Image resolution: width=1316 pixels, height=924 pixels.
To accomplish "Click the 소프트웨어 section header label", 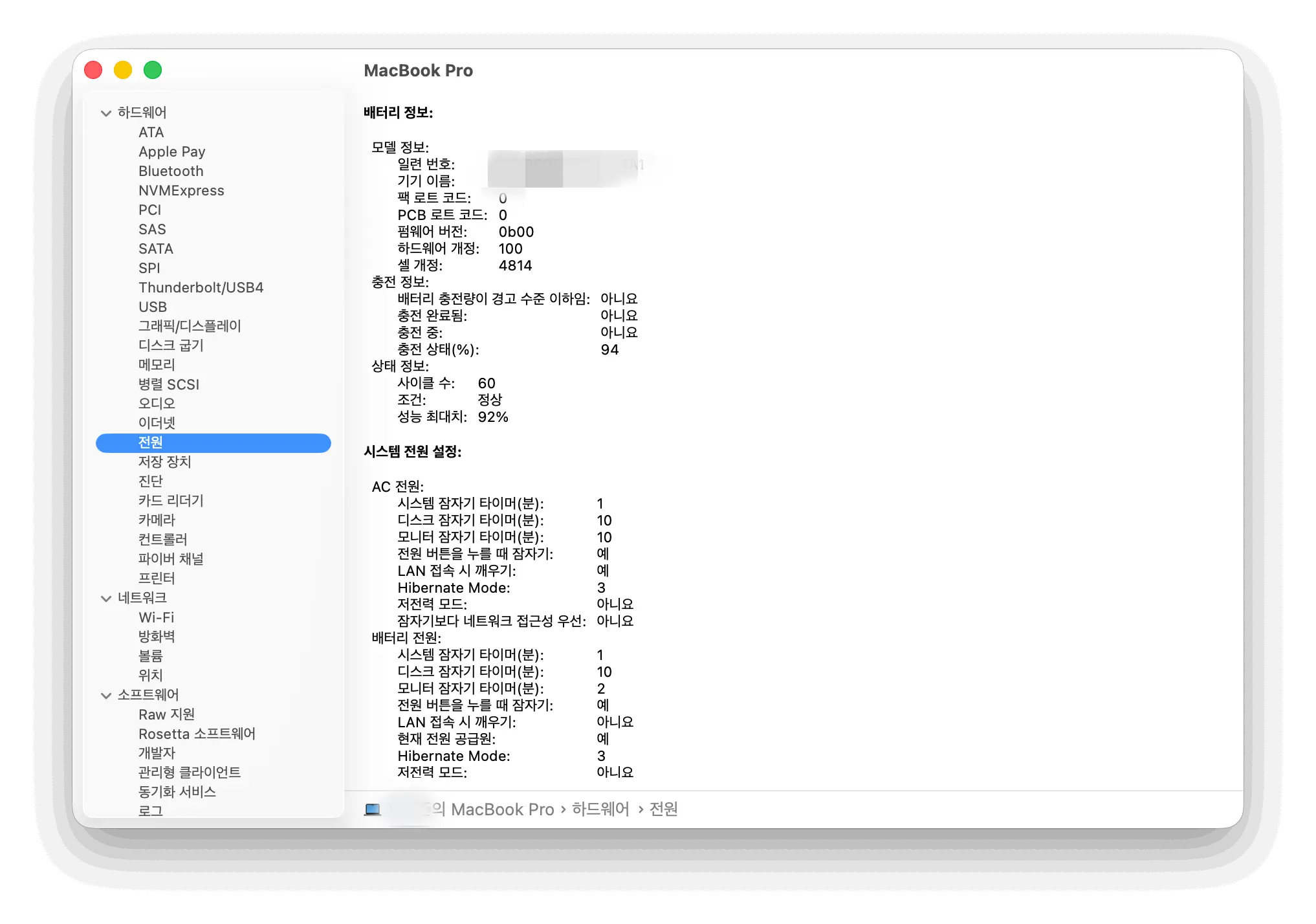I will tap(148, 695).
